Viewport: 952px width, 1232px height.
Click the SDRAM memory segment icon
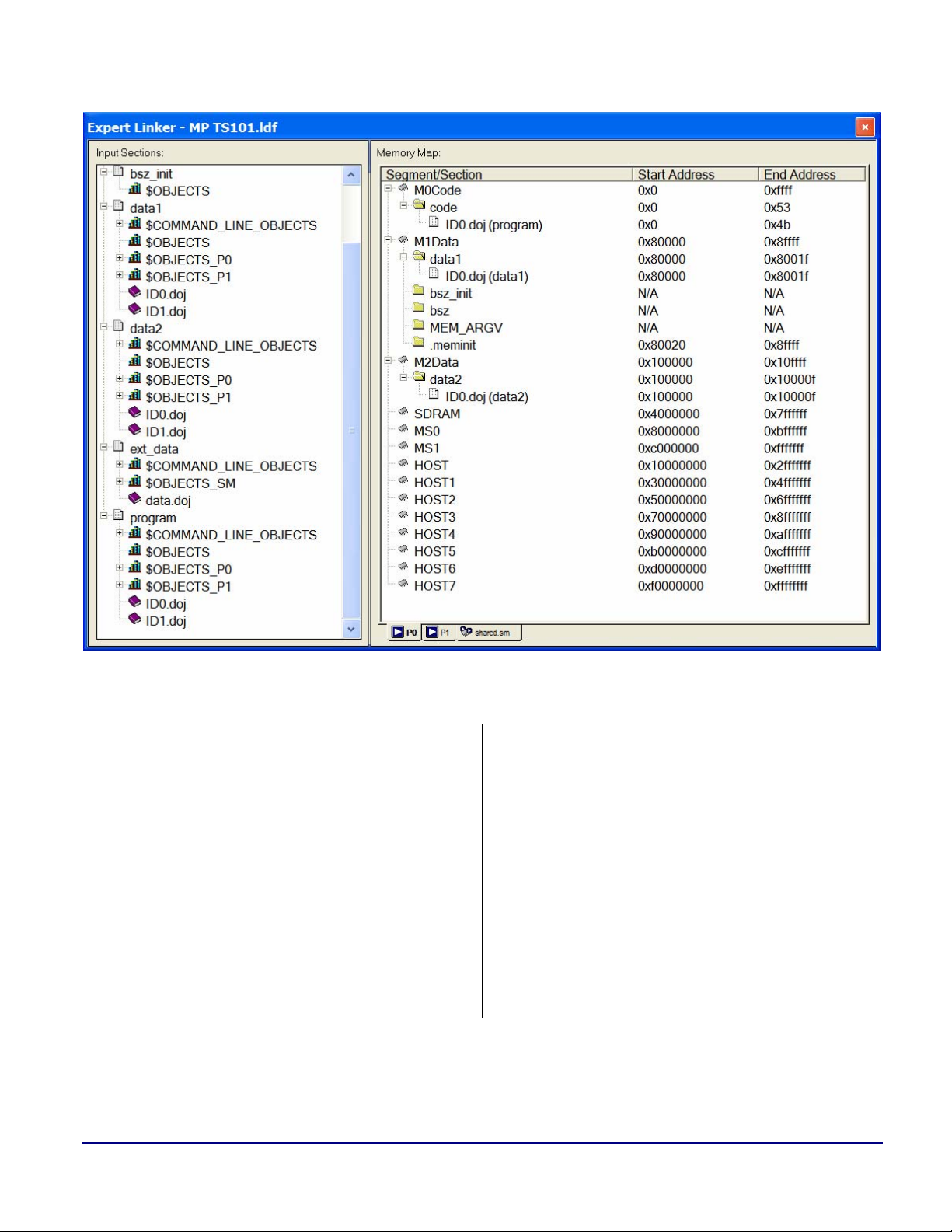pos(403,413)
